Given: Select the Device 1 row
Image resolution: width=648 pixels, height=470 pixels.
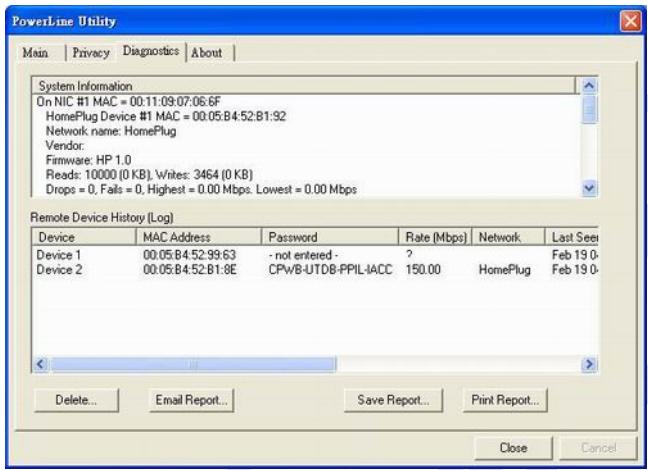Looking at the screenshot, I should (x=315, y=255).
